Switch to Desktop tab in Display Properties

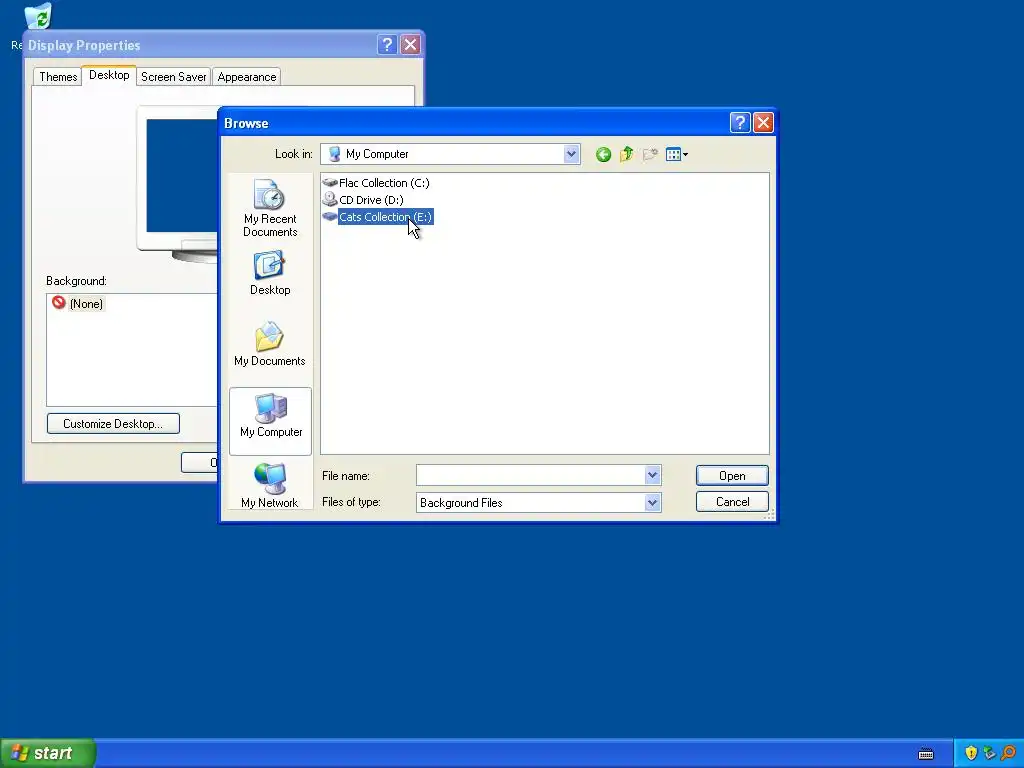pyautogui.click(x=109, y=75)
